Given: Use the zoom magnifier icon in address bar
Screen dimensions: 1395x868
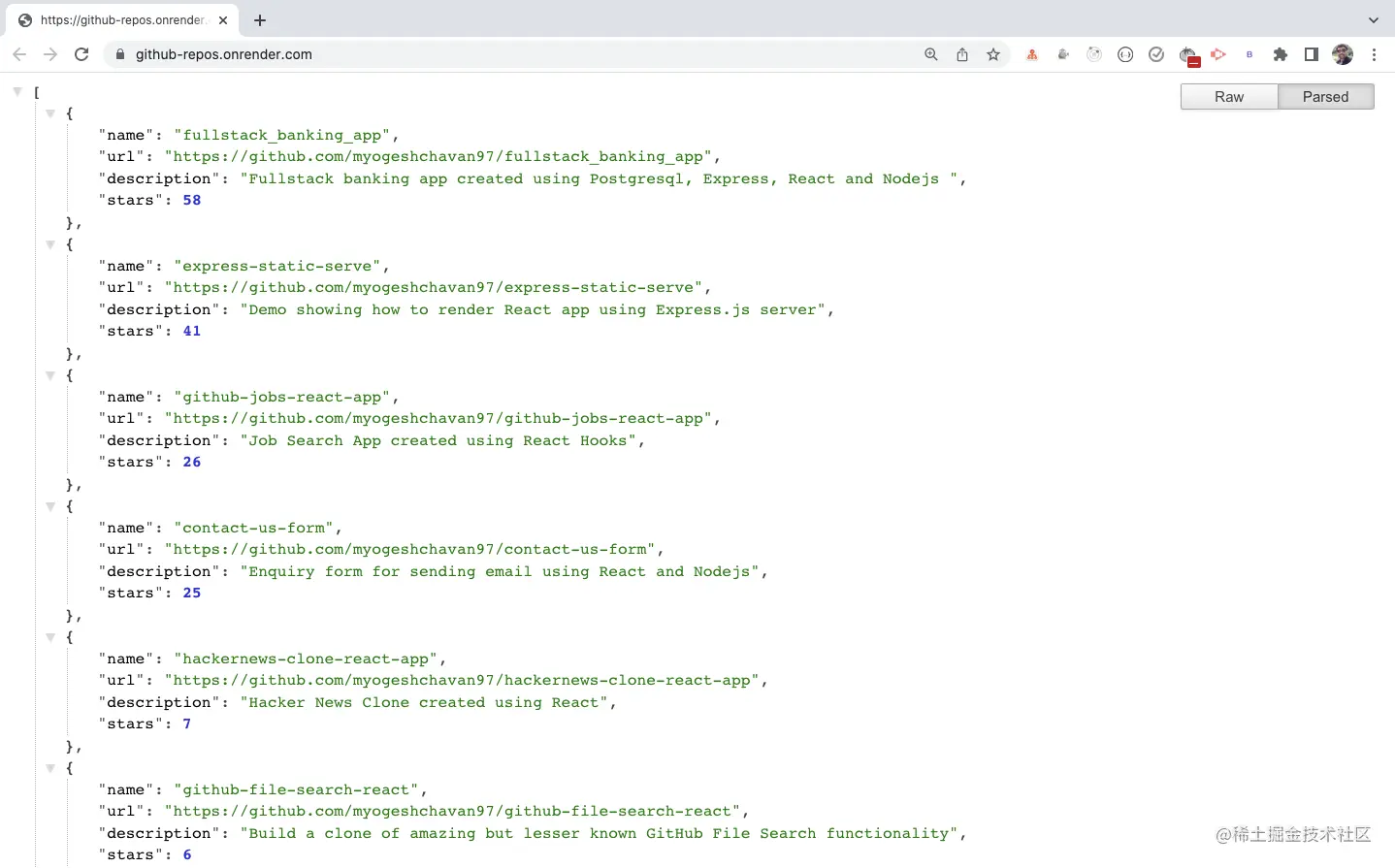Looking at the screenshot, I should (x=930, y=54).
